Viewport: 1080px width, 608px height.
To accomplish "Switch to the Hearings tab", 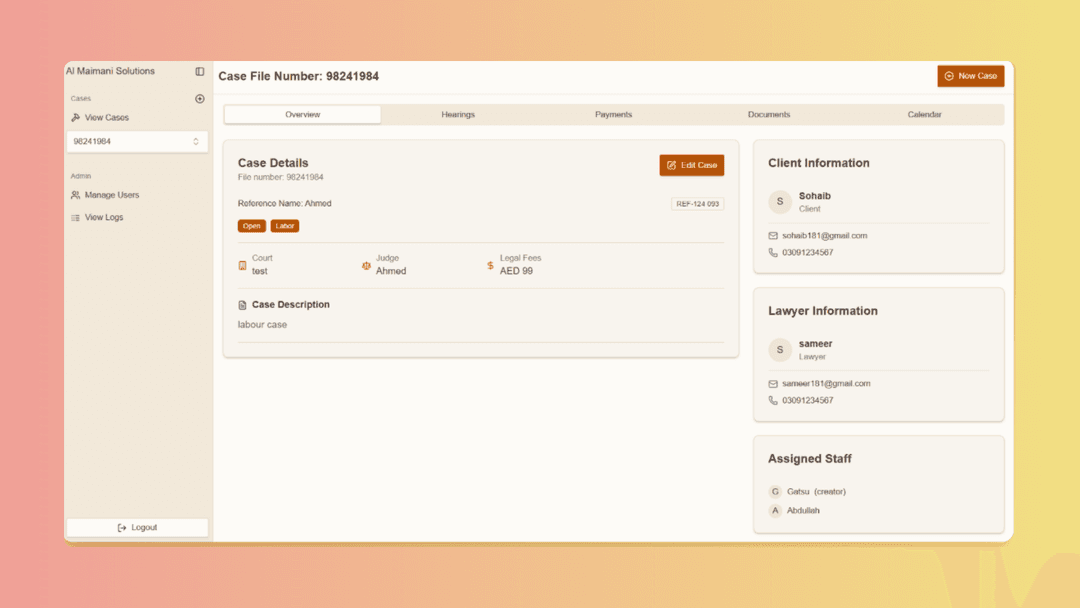I will [457, 114].
